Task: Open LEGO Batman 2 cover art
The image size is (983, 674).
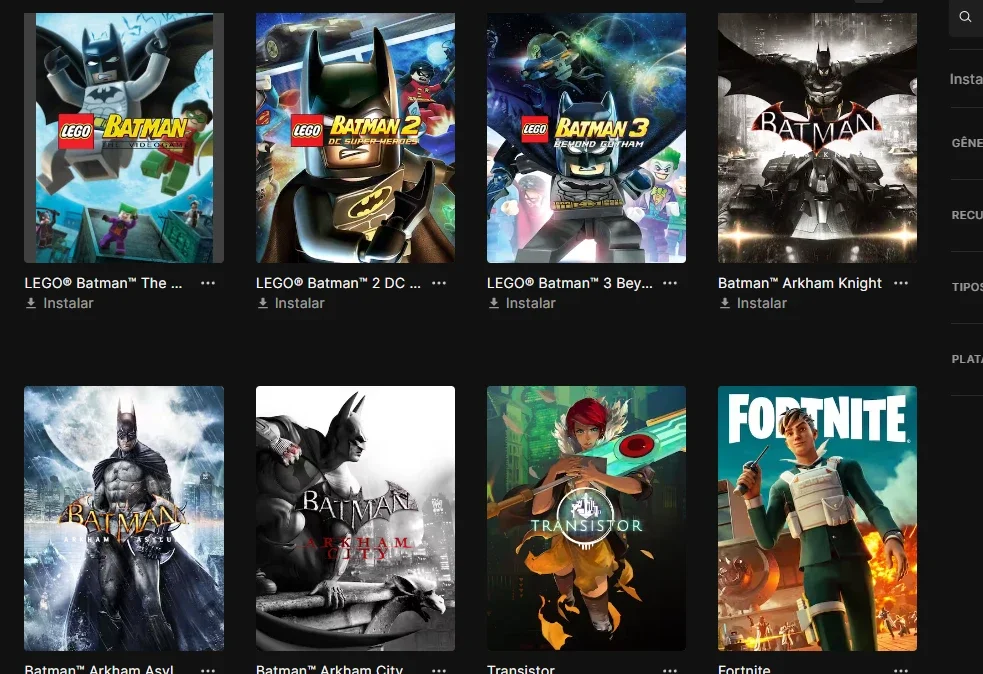Action: (355, 138)
